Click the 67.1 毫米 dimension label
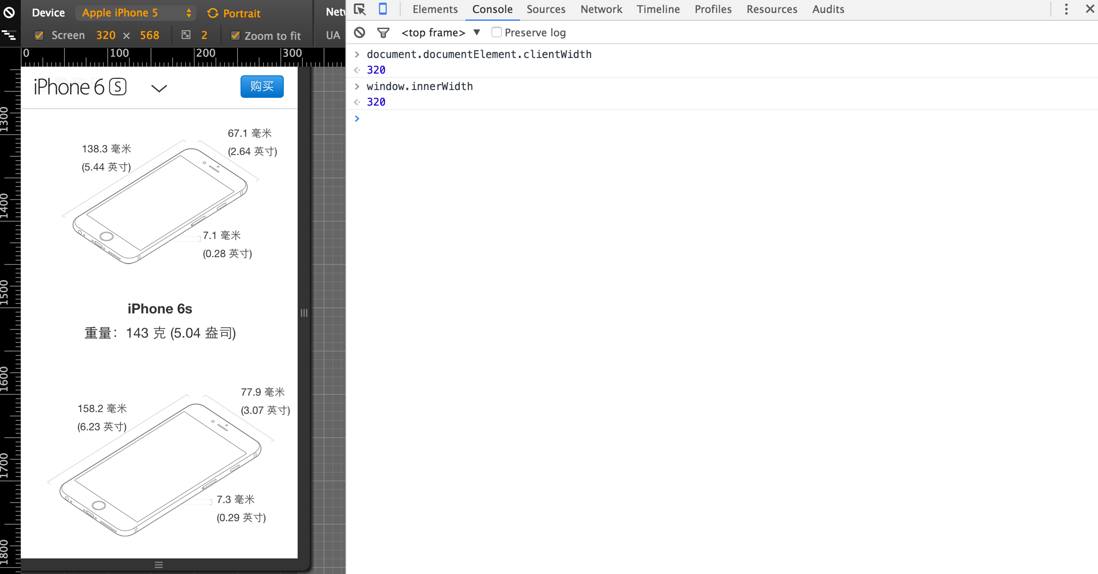Screen dimensions: 1098x574 tap(250, 133)
